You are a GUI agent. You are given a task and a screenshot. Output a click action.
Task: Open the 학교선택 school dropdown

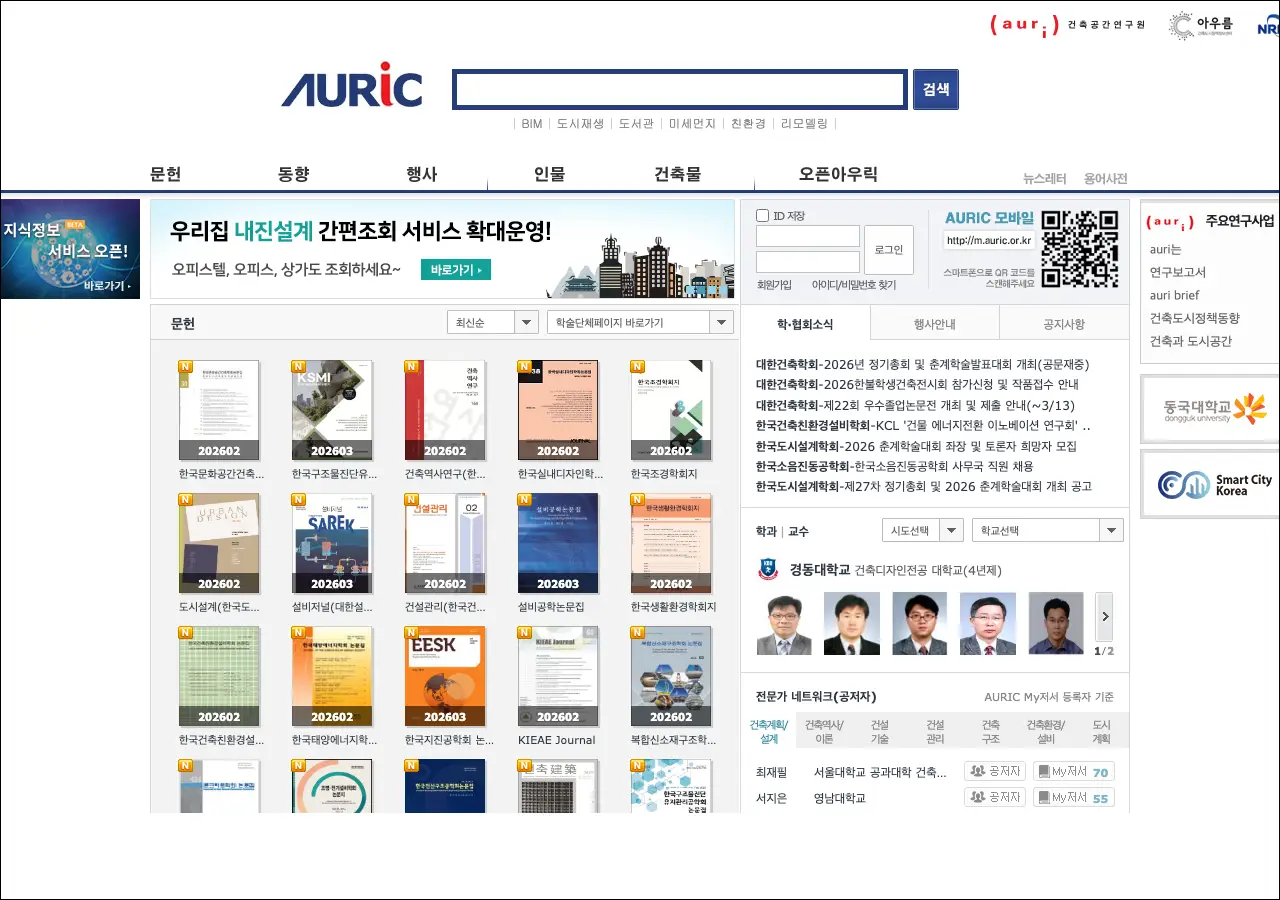point(1047,531)
